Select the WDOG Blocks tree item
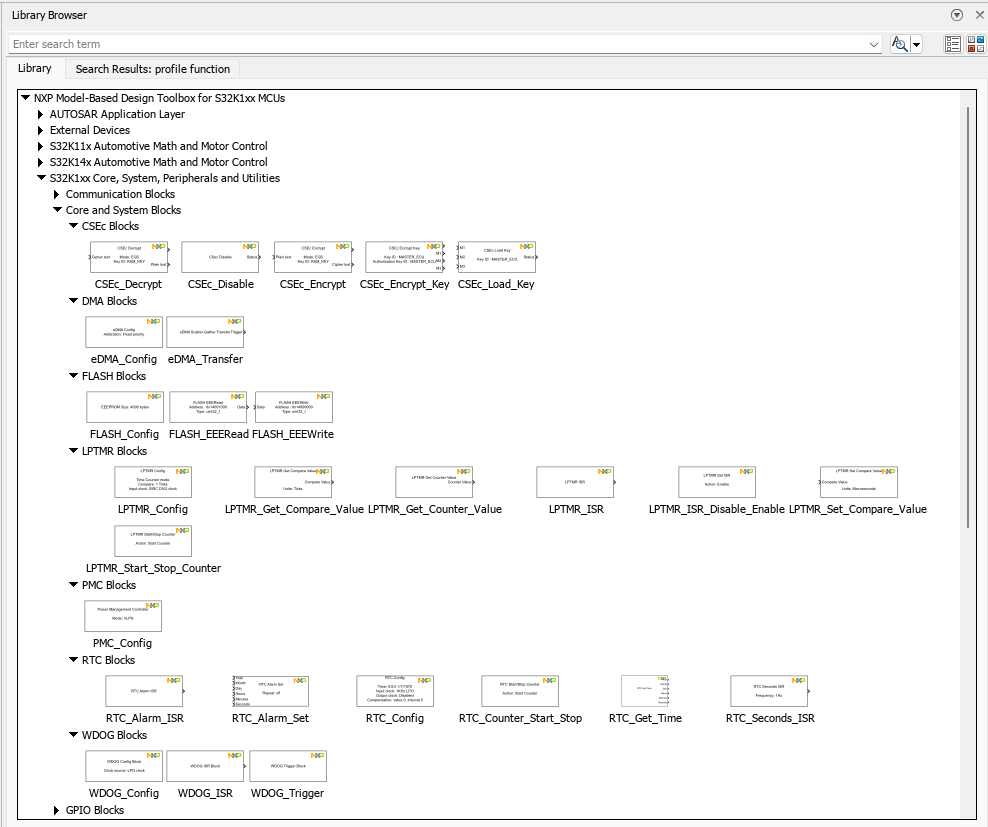 (x=114, y=735)
